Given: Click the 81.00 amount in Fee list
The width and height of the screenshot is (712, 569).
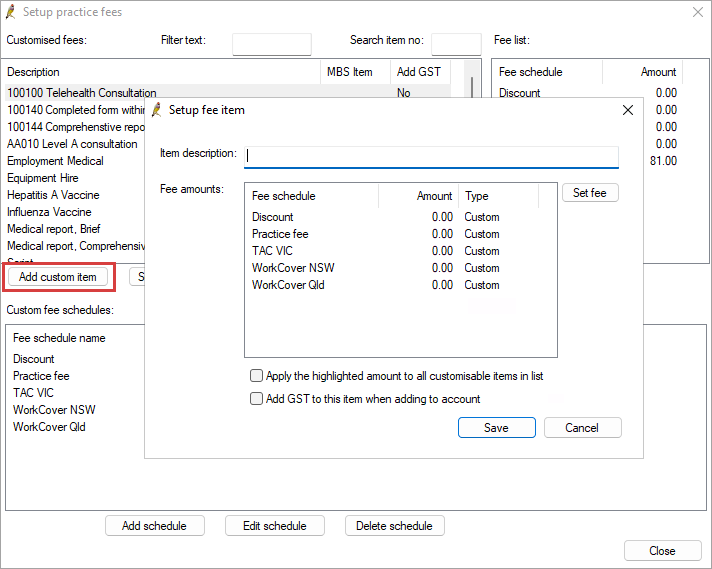Looking at the screenshot, I should pos(663,161).
